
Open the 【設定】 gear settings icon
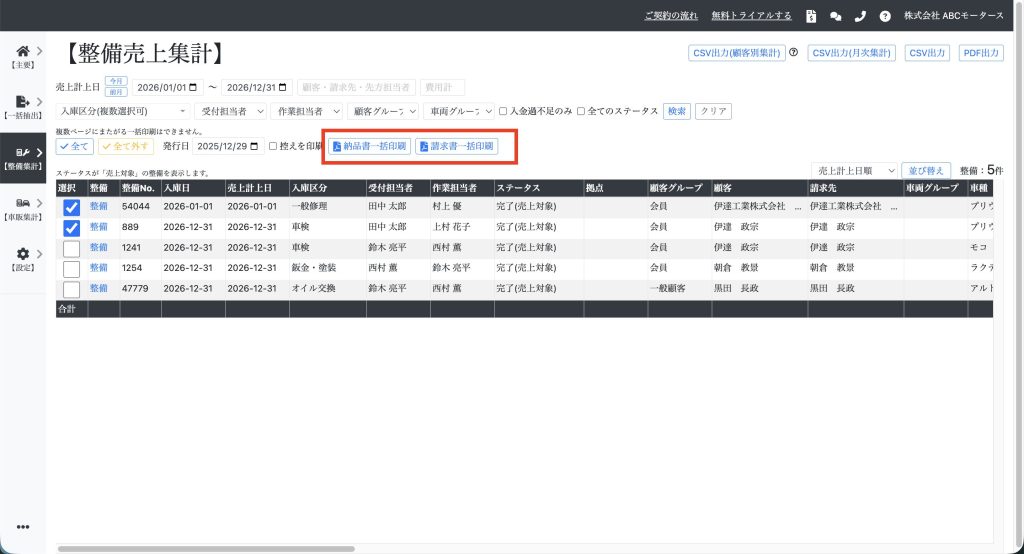pyautogui.click(x=22, y=255)
